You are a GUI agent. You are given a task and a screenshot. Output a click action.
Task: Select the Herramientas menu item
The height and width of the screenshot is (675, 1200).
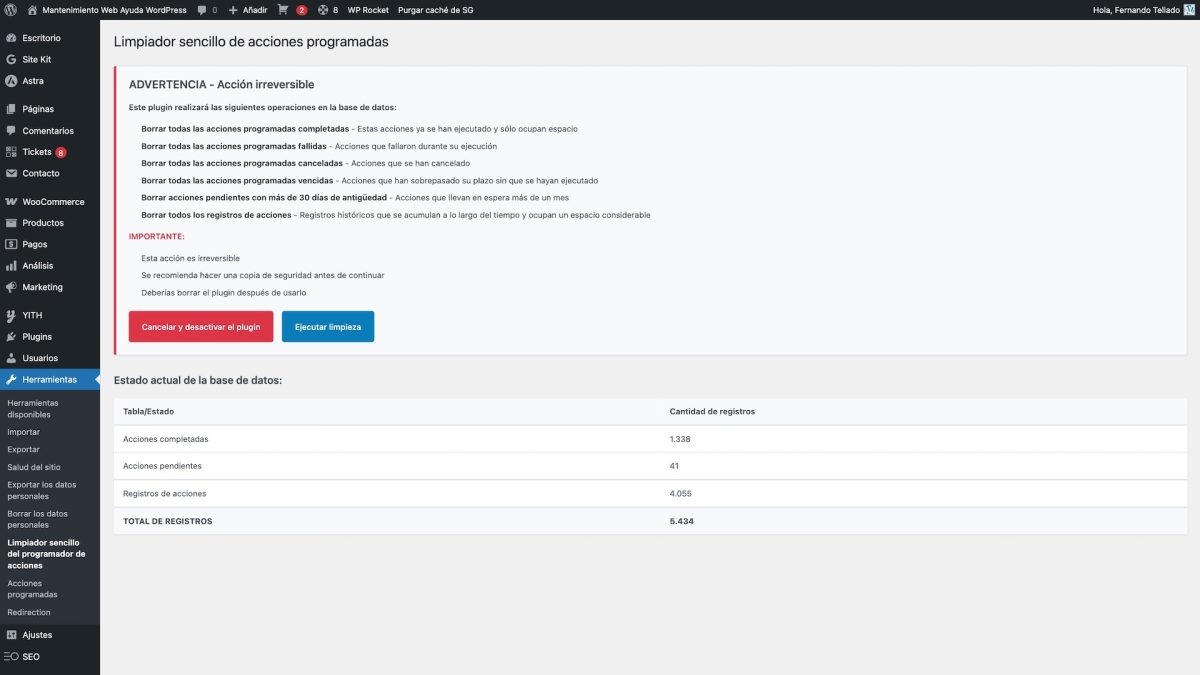50,380
